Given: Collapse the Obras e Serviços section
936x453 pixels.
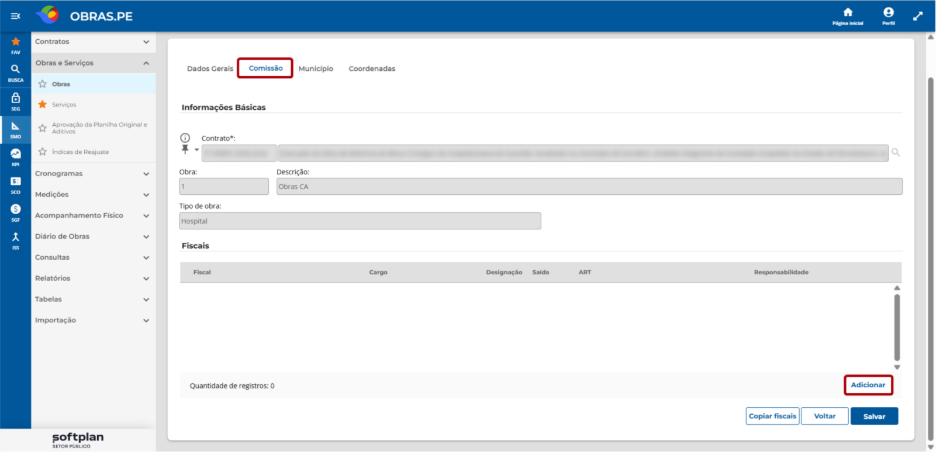Looking at the screenshot, I should (x=93, y=63).
